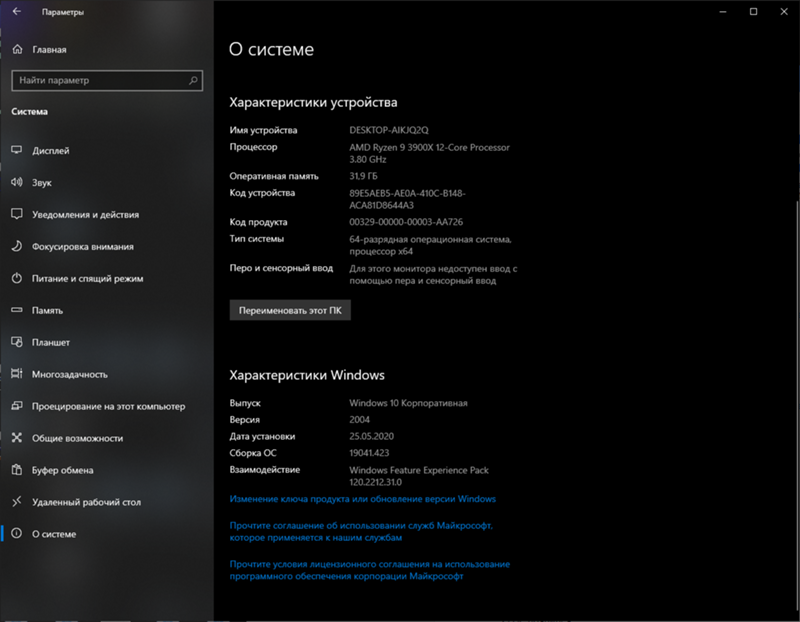Click the projecting icon for Проецирование
This screenshot has height=622, width=800.
(x=17, y=406)
